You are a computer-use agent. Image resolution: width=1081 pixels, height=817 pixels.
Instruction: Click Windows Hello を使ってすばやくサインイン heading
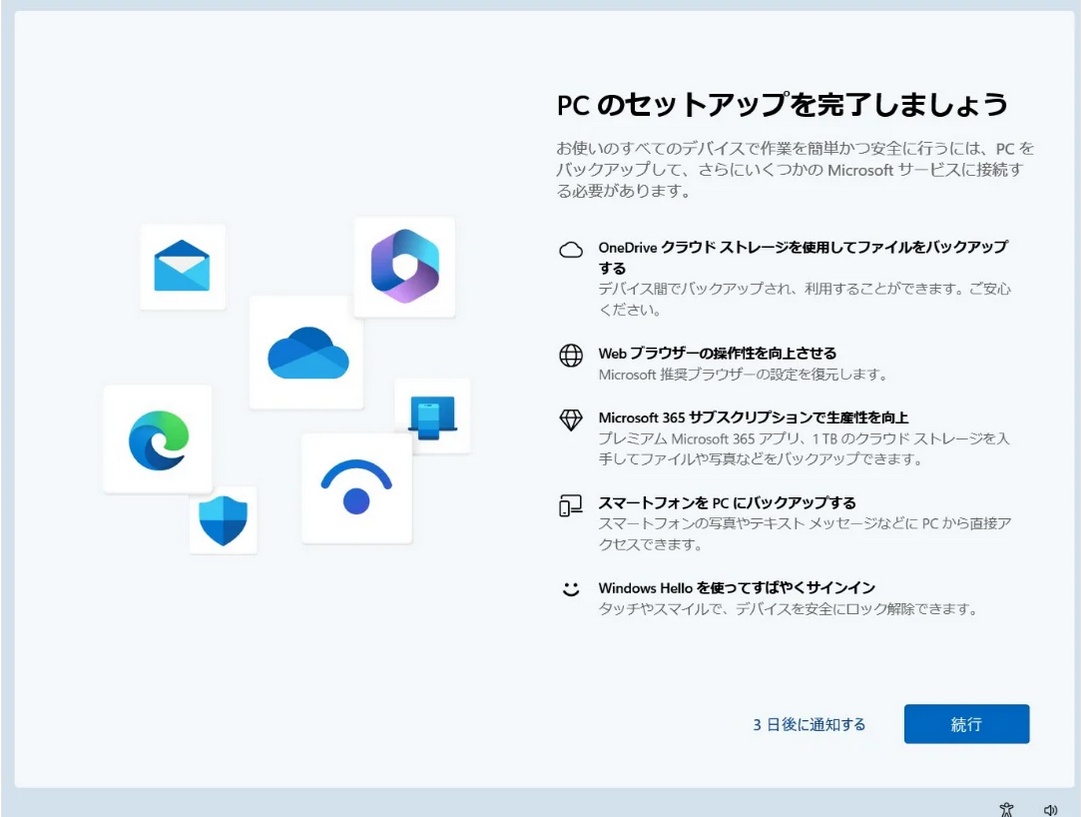click(736, 588)
